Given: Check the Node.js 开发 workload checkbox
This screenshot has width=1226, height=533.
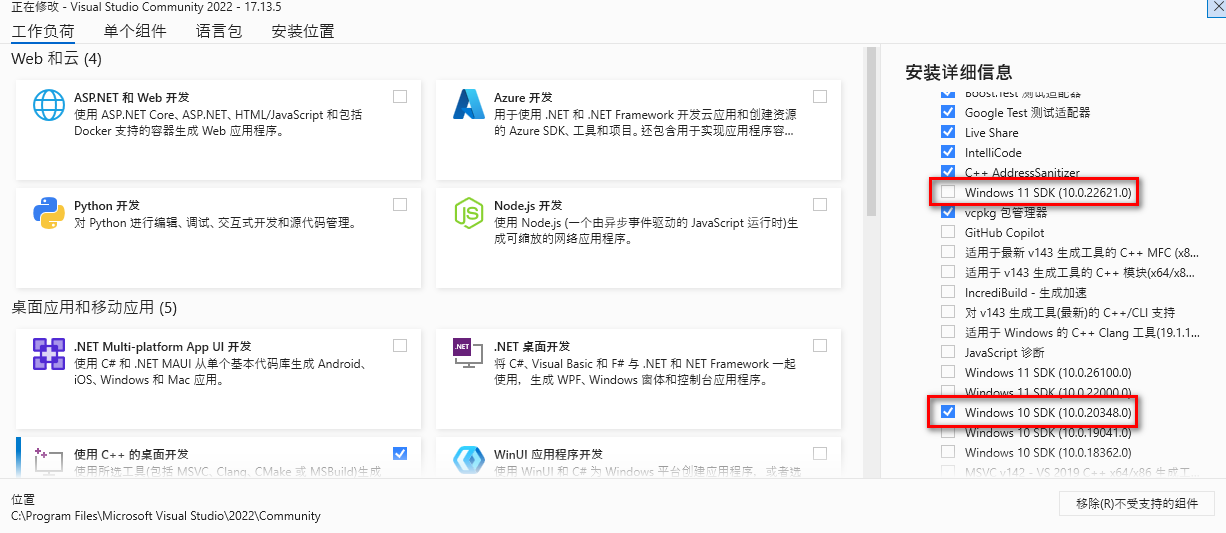Looking at the screenshot, I should [x=820, y=205].
